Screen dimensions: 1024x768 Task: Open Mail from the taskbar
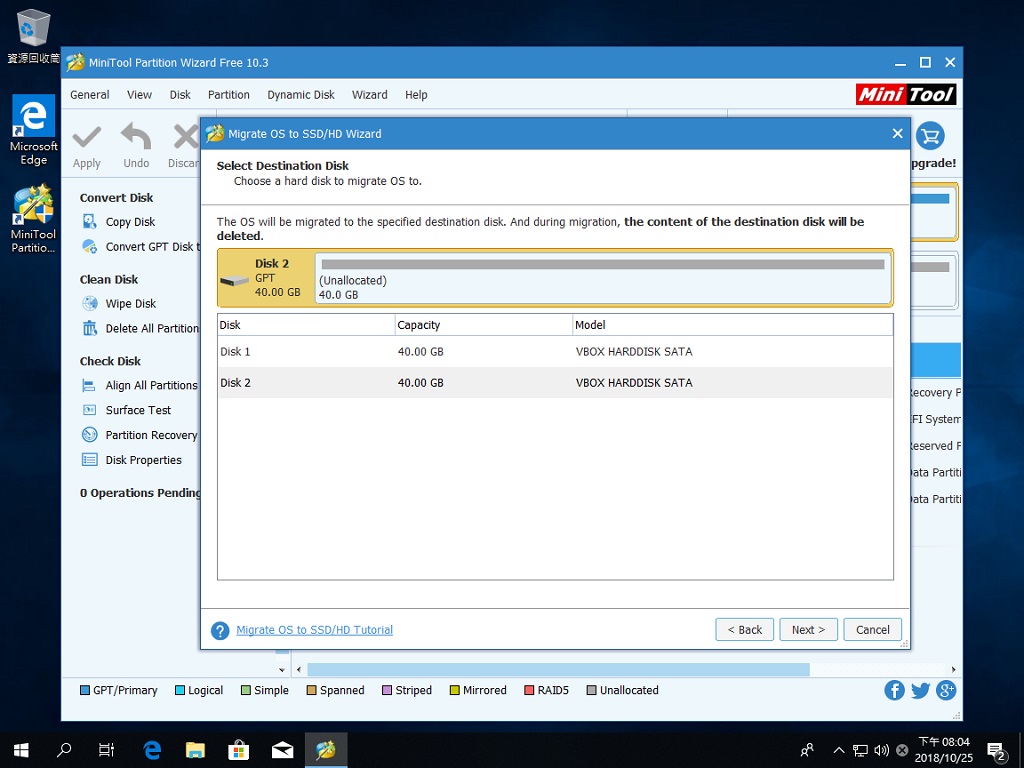(282, 750)
